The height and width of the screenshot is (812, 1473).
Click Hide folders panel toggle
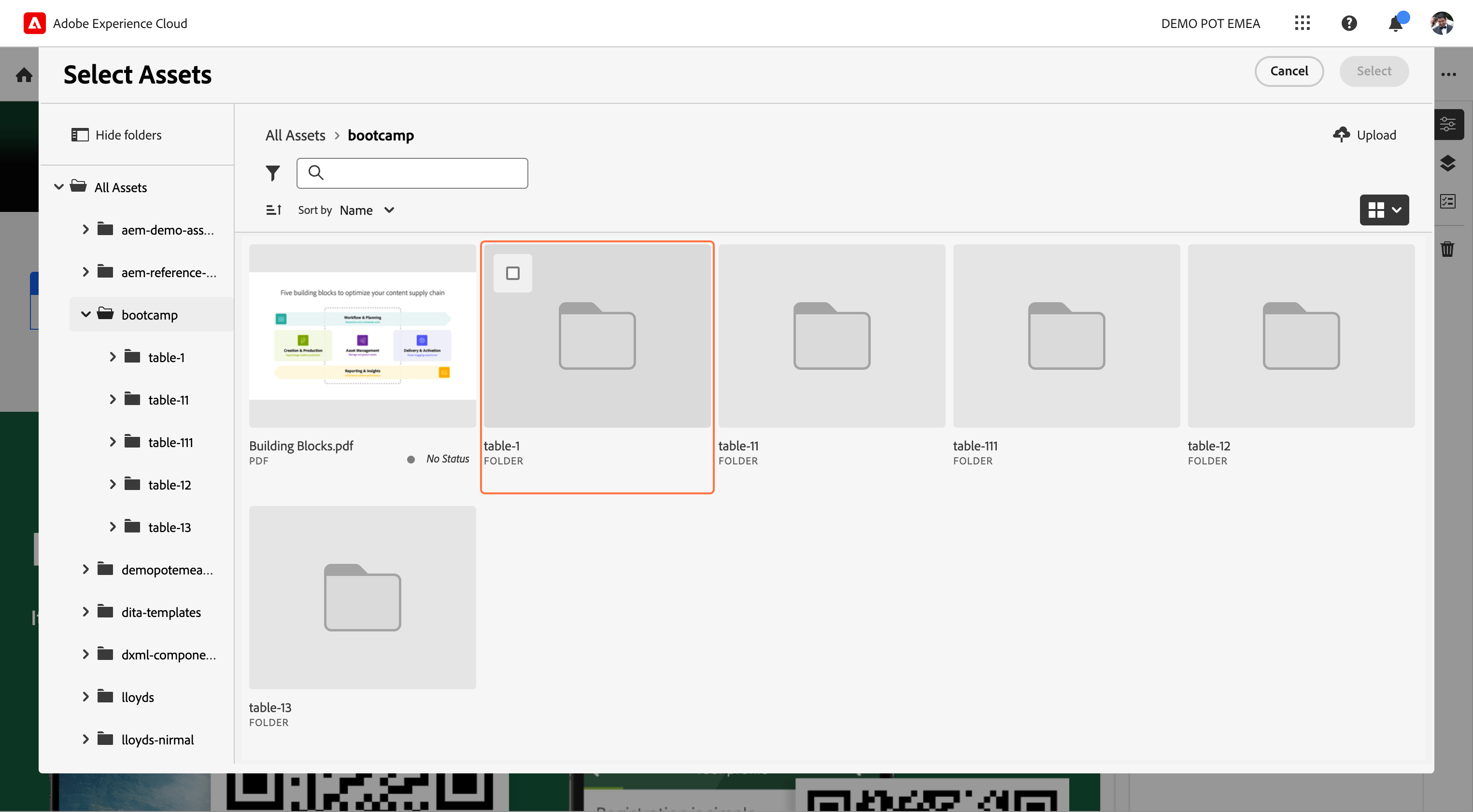pyautogui.click(x=116, y=135)
